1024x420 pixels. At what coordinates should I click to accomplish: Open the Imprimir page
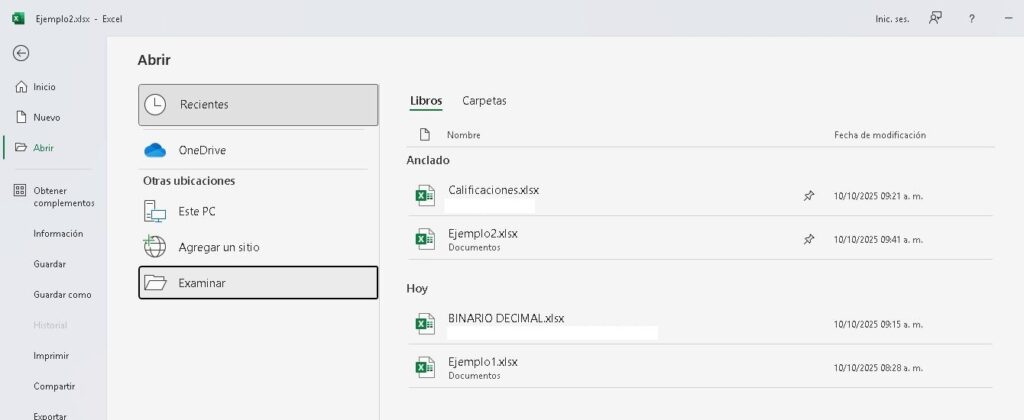click(51, 356)
